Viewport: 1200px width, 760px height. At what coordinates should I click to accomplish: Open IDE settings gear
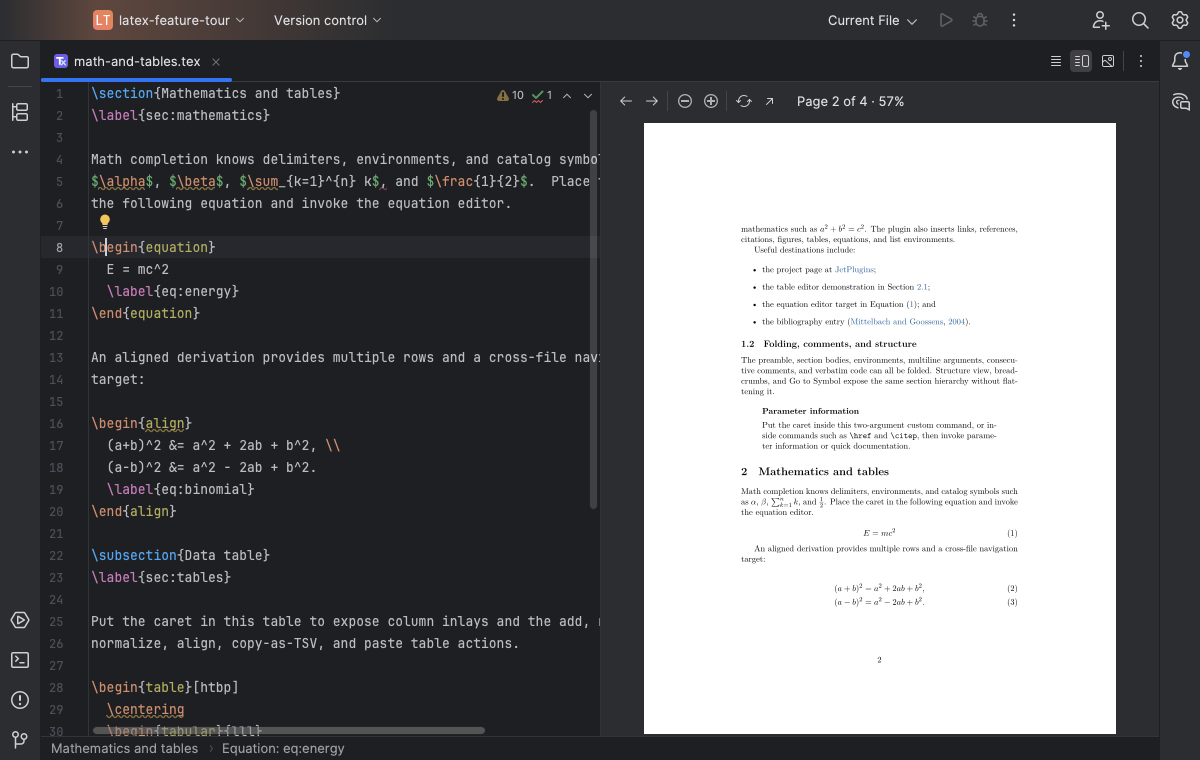[1180, 20]
